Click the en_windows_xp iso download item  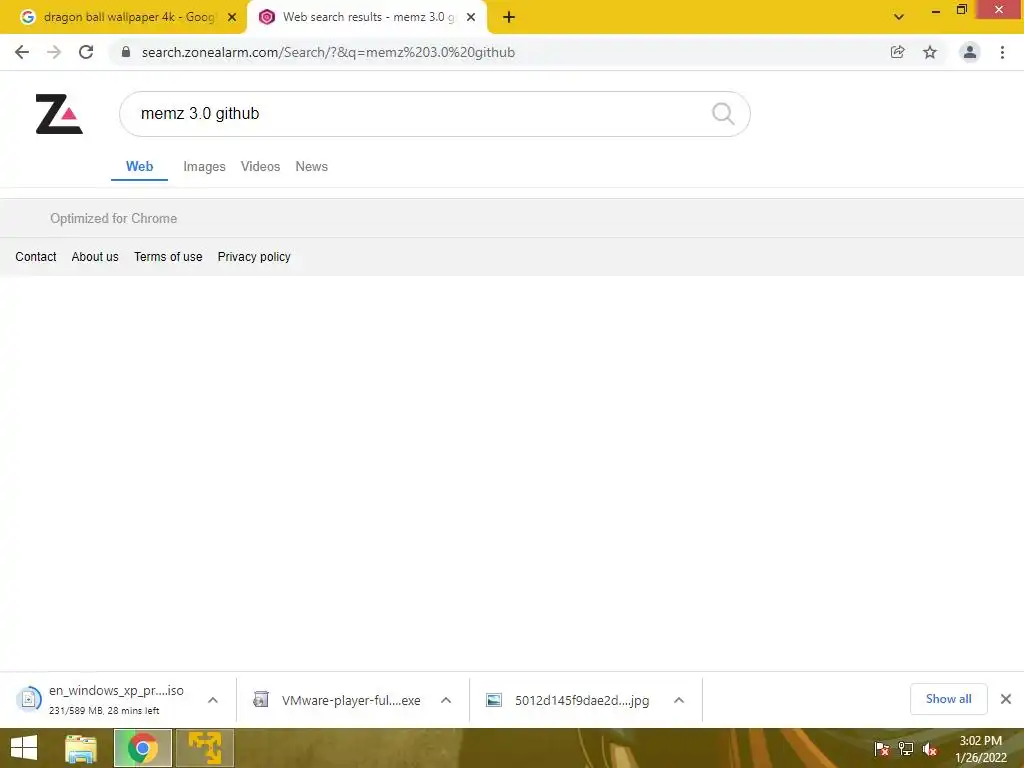pos(116,699)
